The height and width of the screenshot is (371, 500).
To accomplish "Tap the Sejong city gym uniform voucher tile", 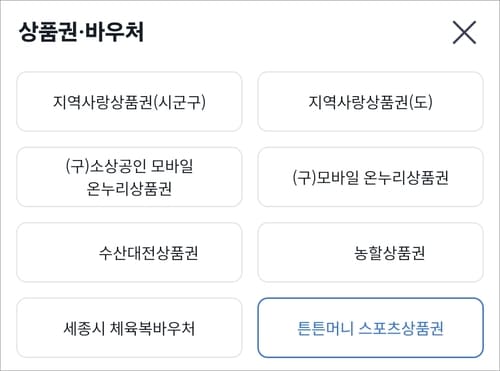I will pyautogui.click(x=129, y=328).
